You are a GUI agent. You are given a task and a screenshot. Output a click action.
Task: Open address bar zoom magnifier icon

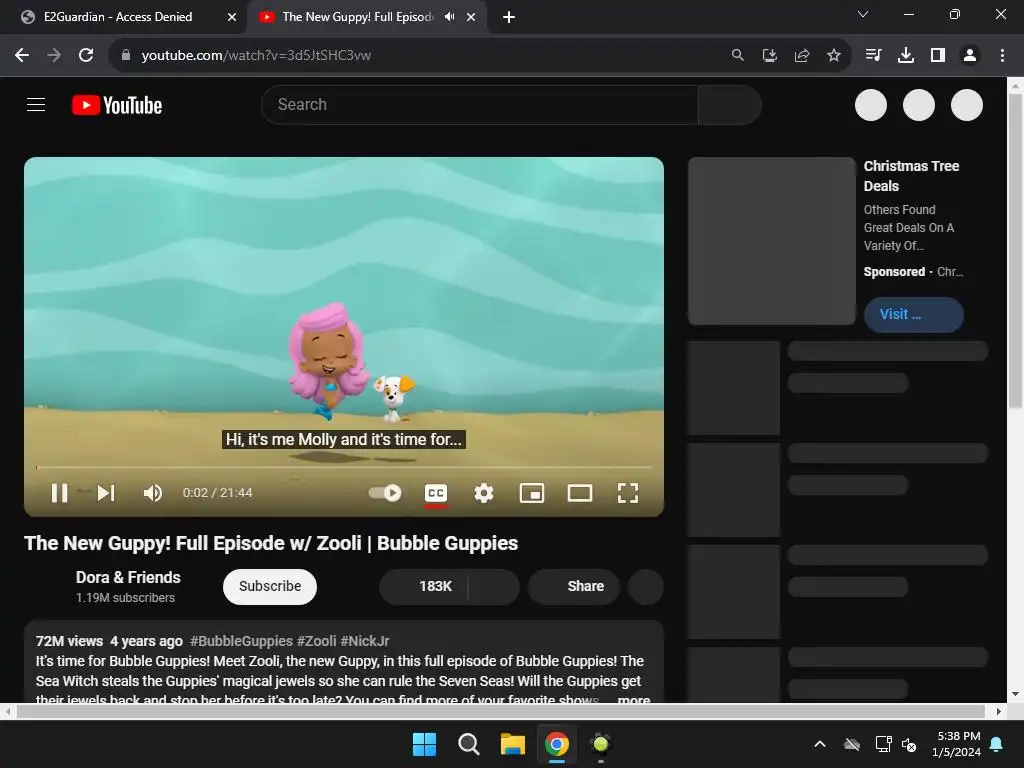pyautogui.click(x=737, y=55)
